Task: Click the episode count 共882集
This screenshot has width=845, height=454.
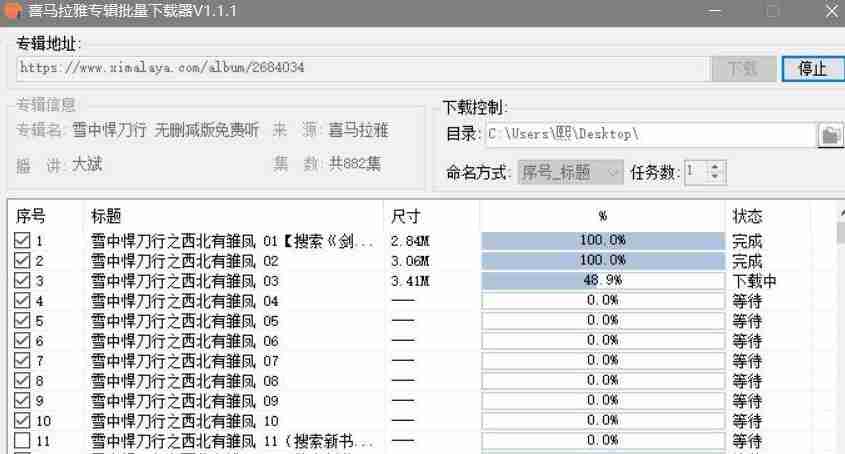Action: [355, 163]
